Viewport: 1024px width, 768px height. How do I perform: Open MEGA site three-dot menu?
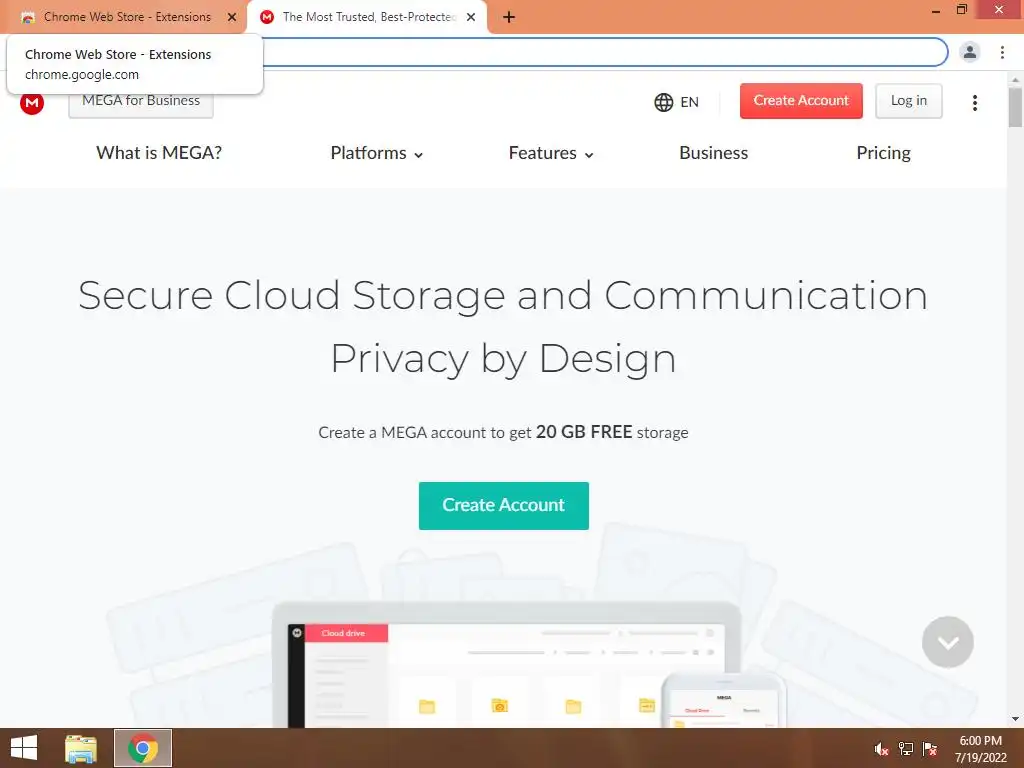tap(974, 103)
